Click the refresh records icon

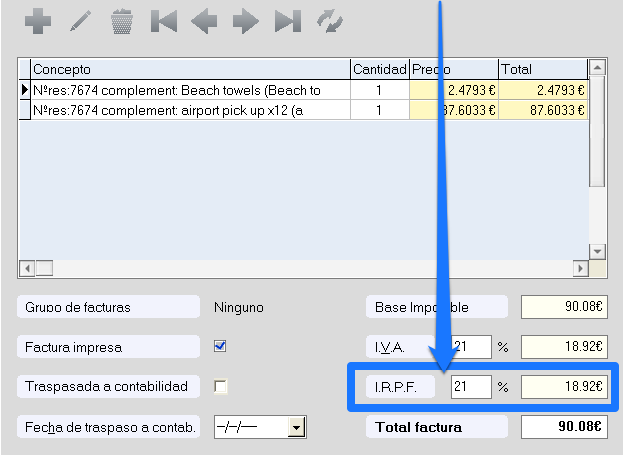point(329,22)
